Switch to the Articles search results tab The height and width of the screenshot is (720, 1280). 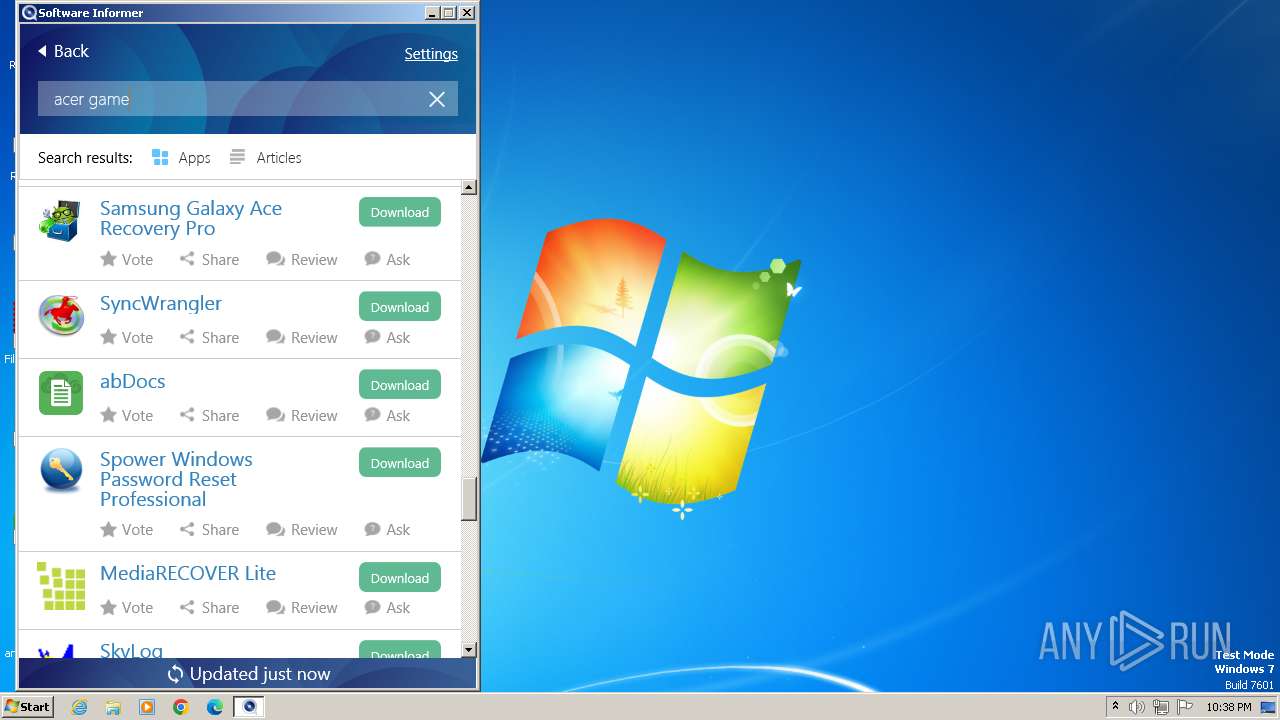(x=265, y=157)
